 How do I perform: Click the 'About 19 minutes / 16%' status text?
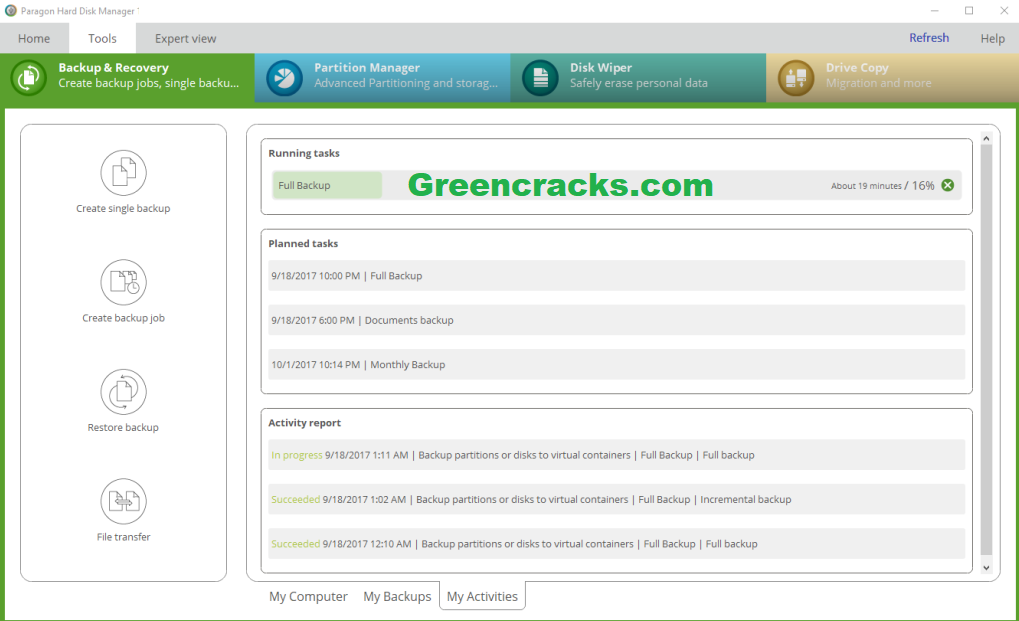(883, 186)
